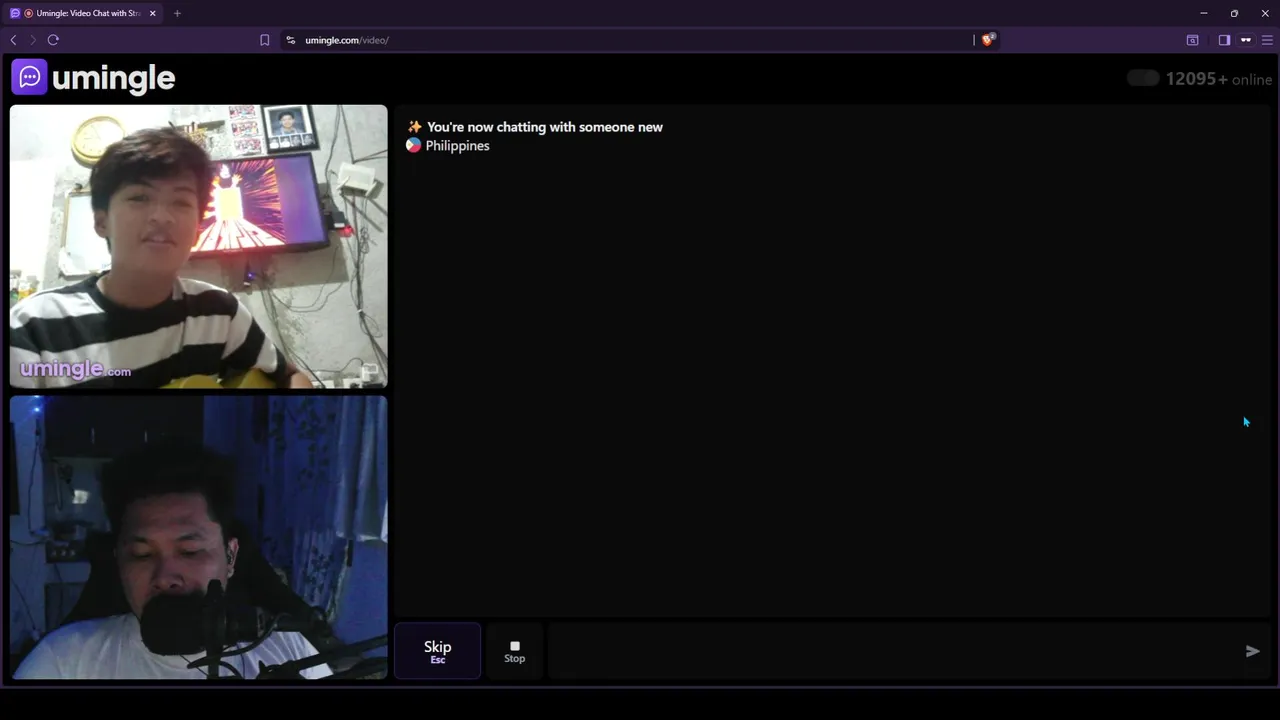This screenshot has height=720, width=1280.
Task: Toggle the browser sidebar panel icon
Action: pos(1224,40)
